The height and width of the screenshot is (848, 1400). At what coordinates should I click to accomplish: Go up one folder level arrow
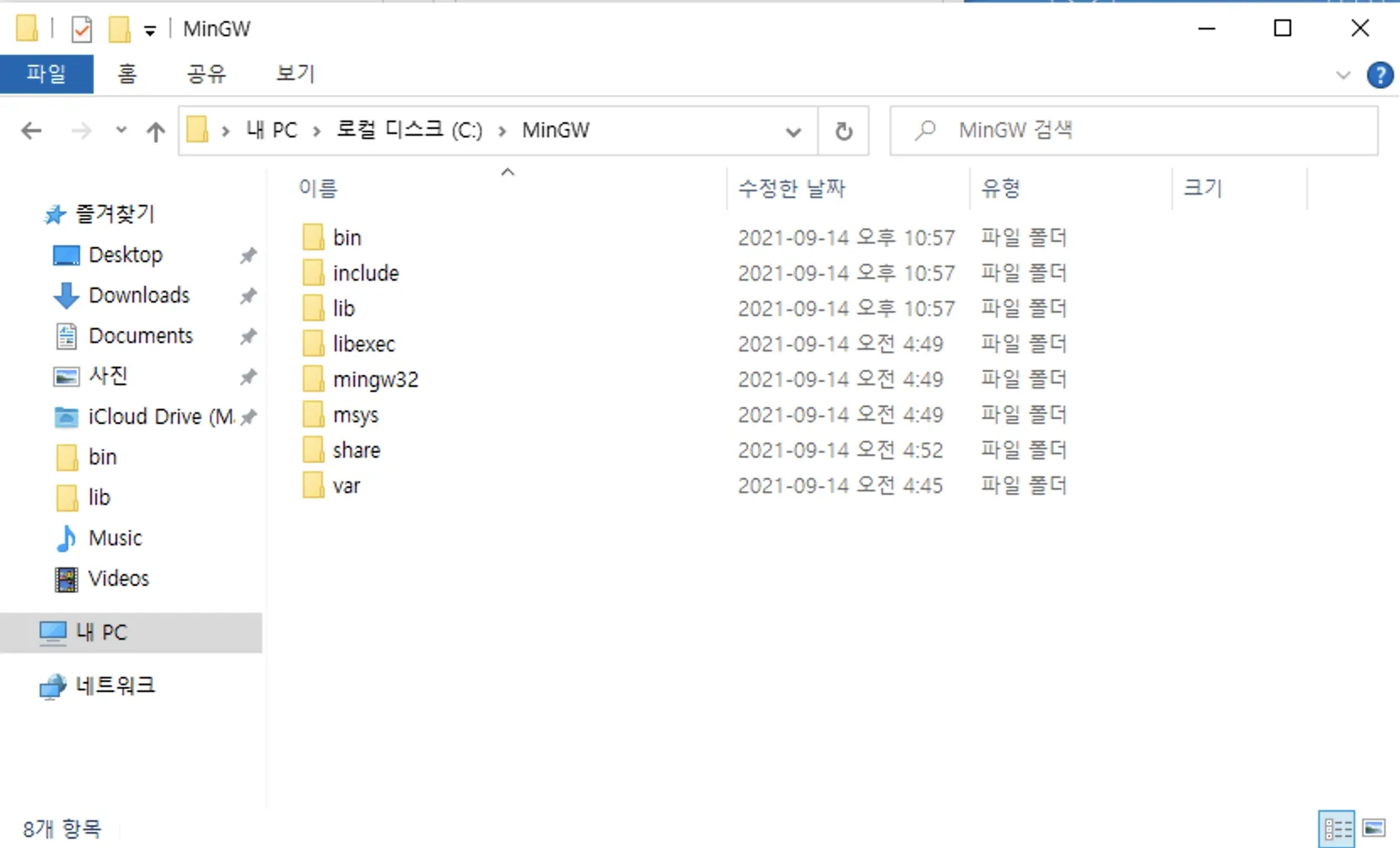point(155,131)
